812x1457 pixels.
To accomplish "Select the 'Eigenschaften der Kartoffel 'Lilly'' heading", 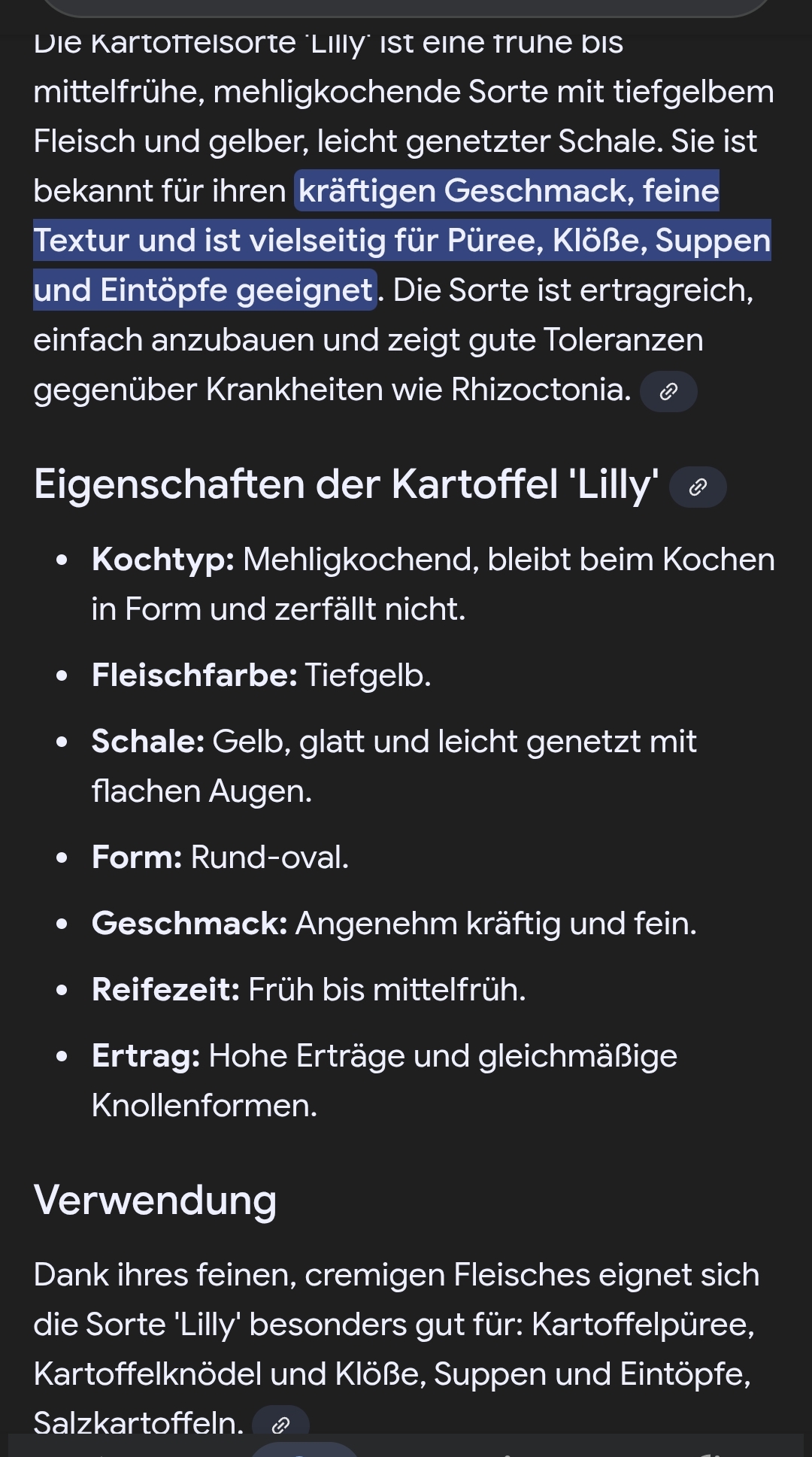I will 346,484.
